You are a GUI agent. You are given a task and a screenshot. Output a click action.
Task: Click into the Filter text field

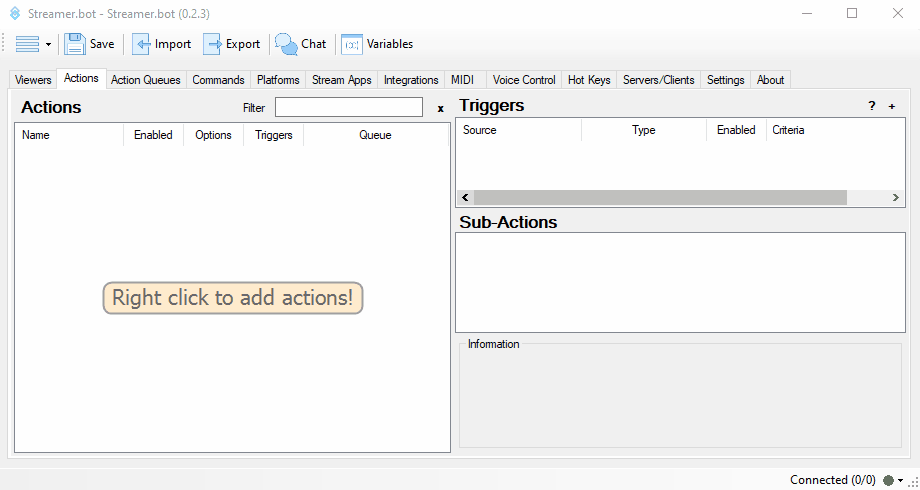point(349,107)
